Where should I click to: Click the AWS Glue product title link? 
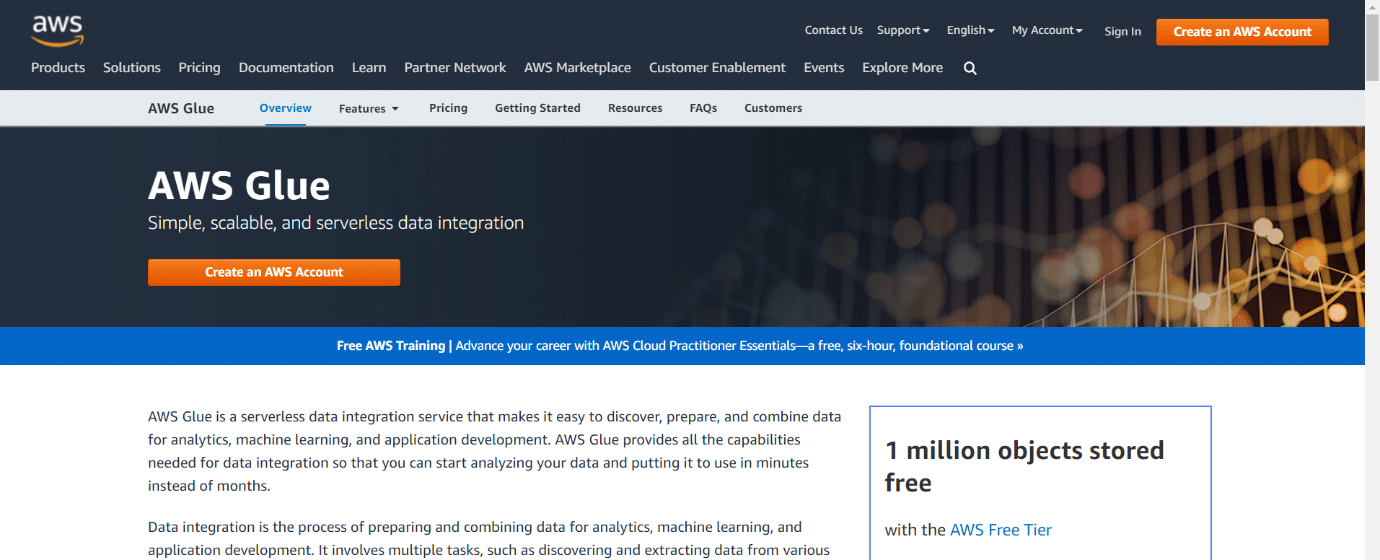pyautogui.click(x=181, y=108)
